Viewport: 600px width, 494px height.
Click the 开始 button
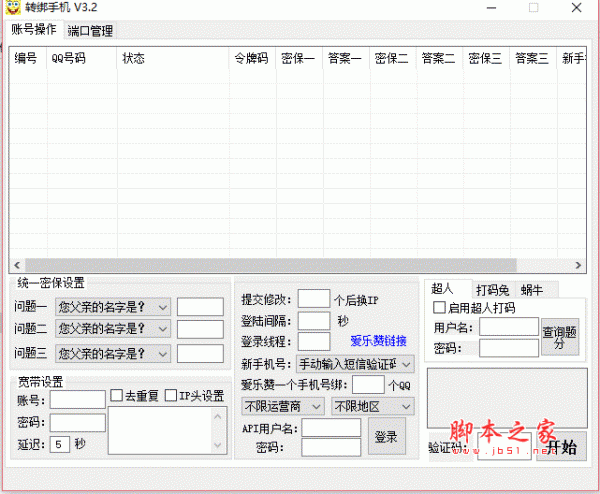coord(561,447)
